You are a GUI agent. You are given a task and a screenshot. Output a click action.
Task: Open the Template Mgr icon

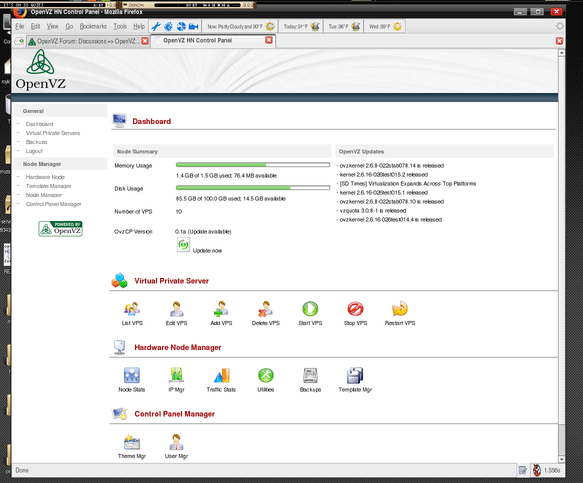coord(355,376)
